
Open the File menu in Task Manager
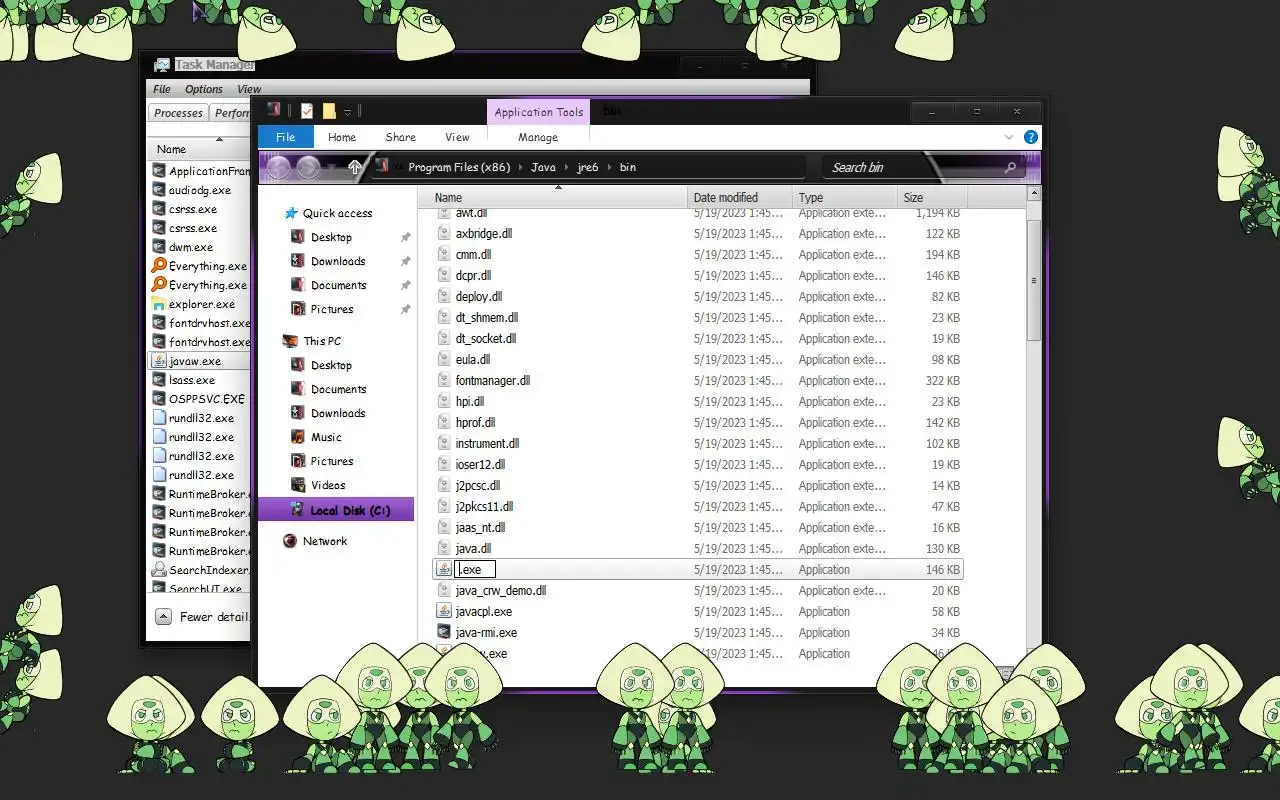(162, 89)
